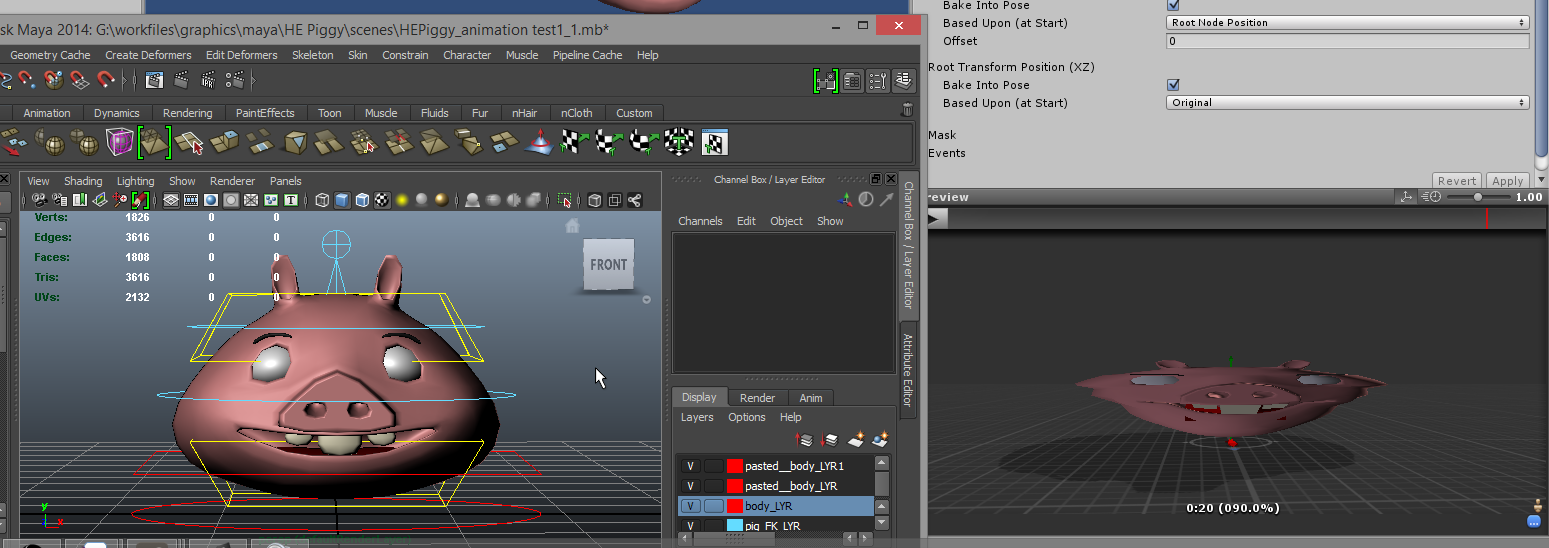This screenshot has height=548, width=1549.
Task: Switch to the Rendering shelf tab
Action: tap(187, 113)
